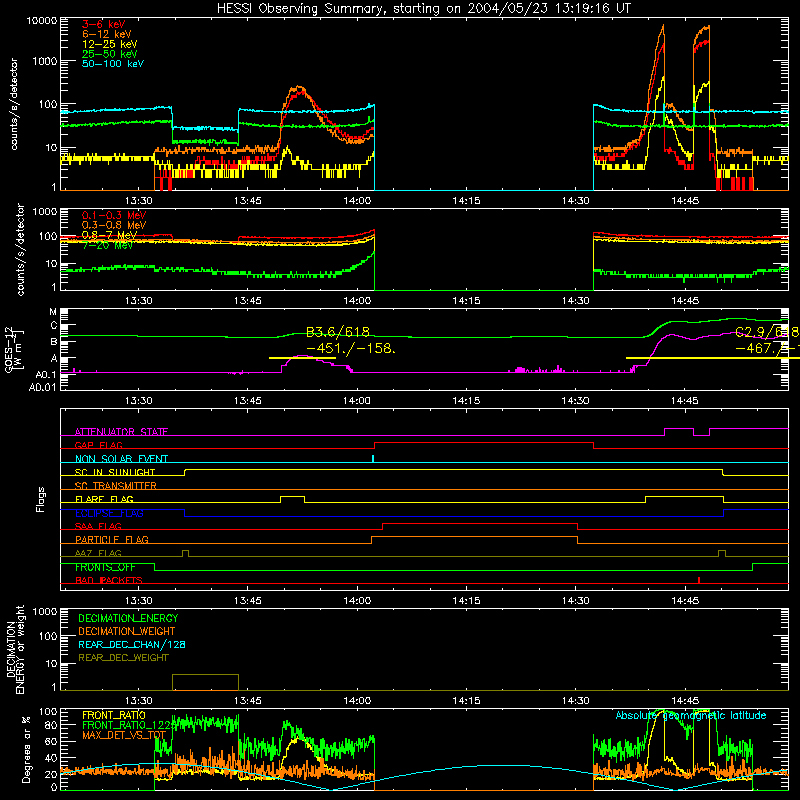Select the cyan 50-100 keV legend entry

click(x=112, y=64)
